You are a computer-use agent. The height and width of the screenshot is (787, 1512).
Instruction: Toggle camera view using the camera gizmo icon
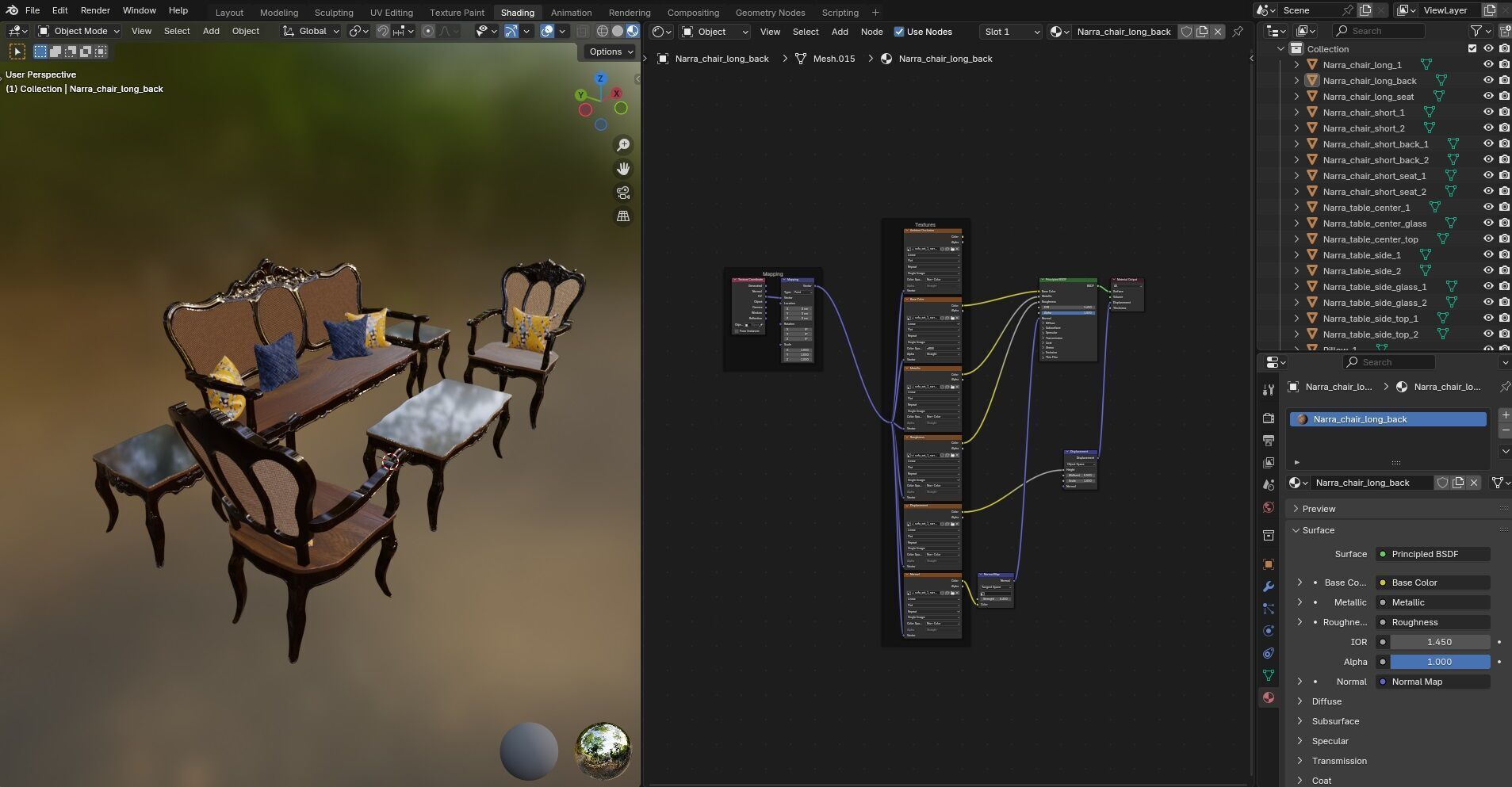[623, 193]
